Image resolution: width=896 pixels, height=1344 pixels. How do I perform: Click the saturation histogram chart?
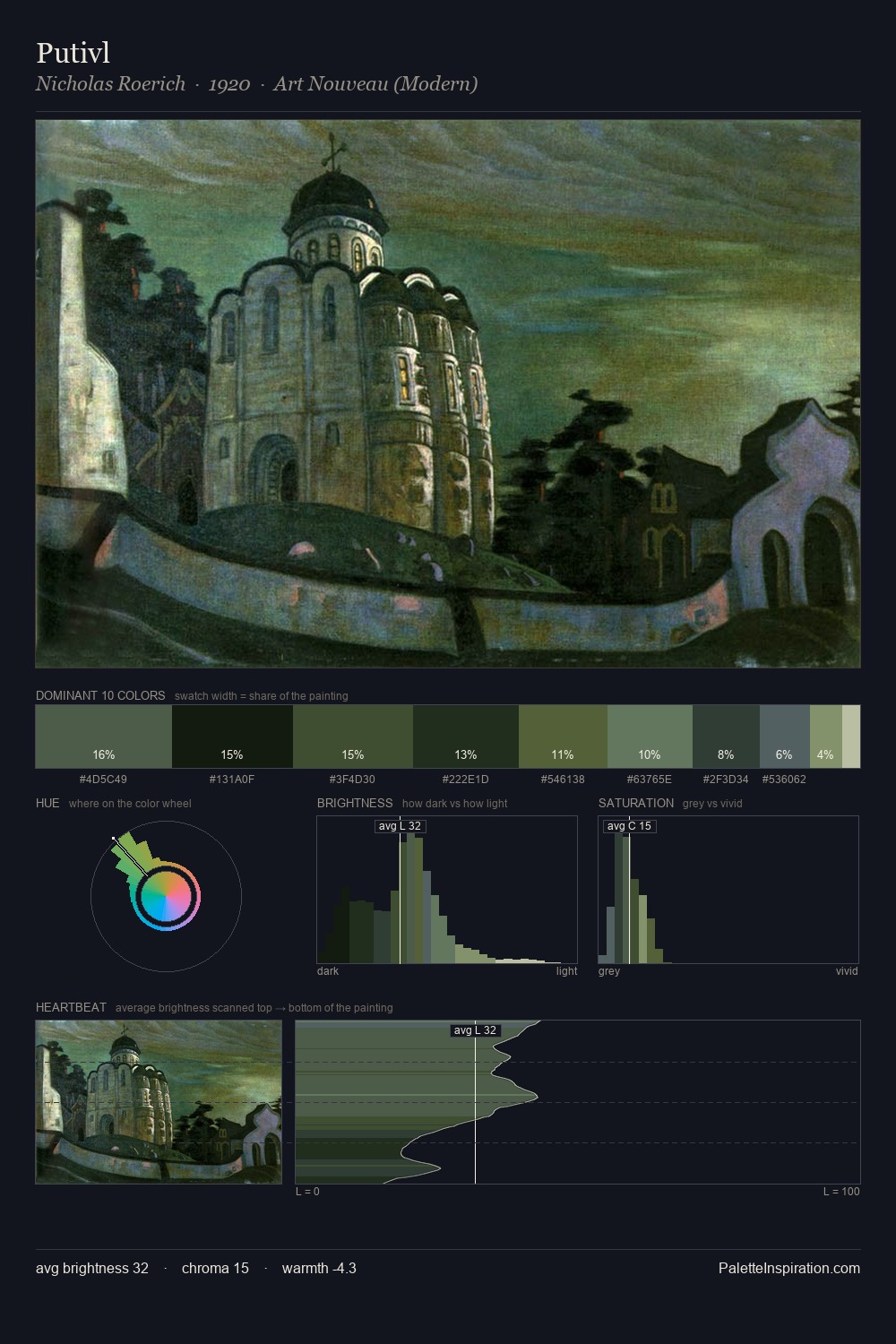click(728, 890)
